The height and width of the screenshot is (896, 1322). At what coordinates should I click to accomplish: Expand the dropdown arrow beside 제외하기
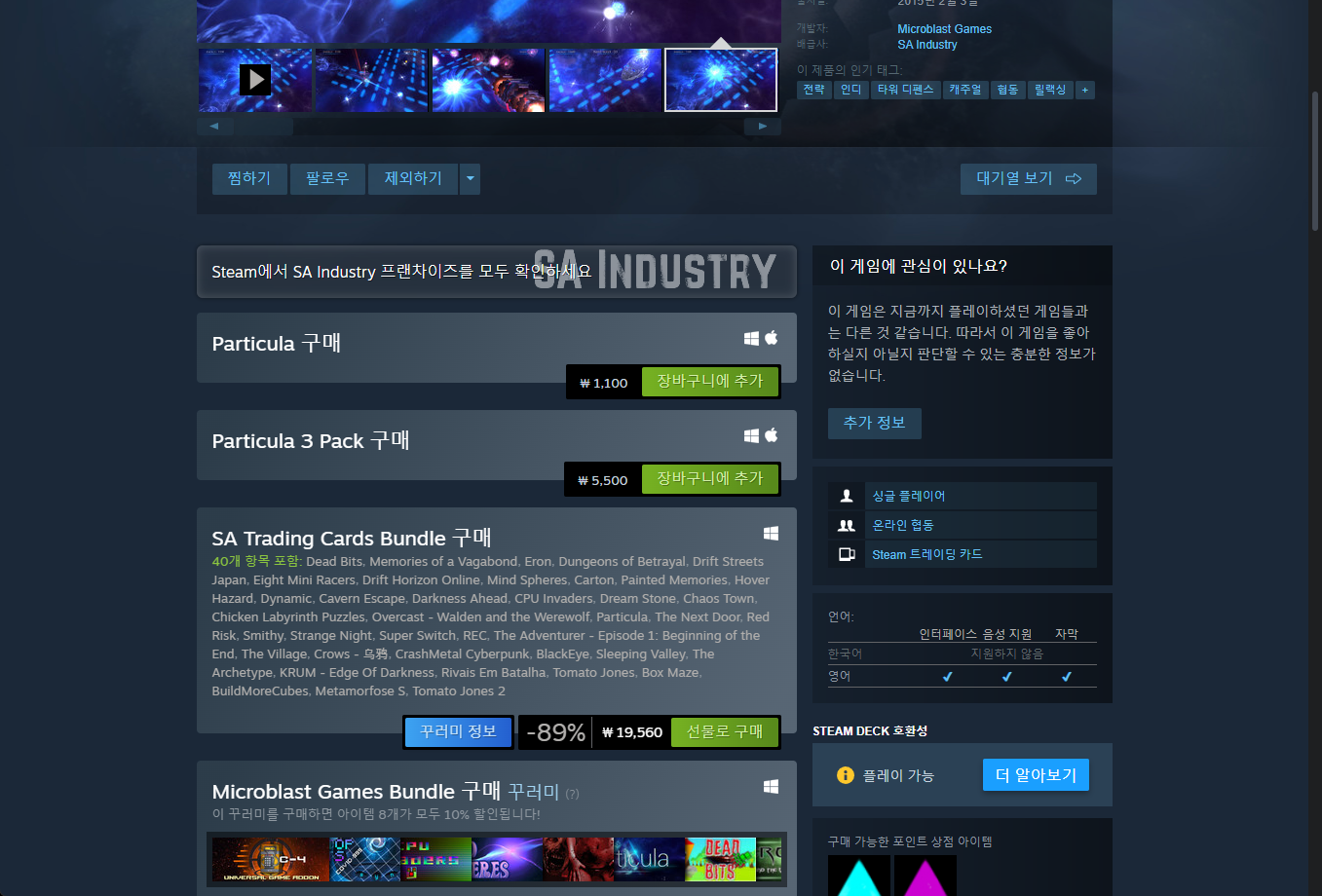[471, 179]
